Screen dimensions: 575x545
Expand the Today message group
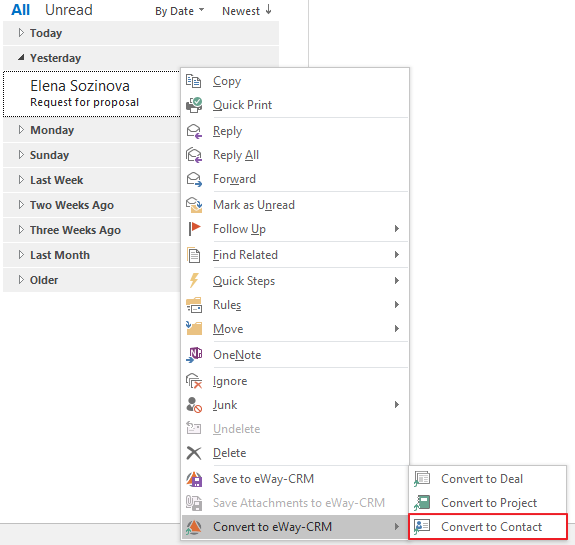pyautogui.click(x=21, y=33)
